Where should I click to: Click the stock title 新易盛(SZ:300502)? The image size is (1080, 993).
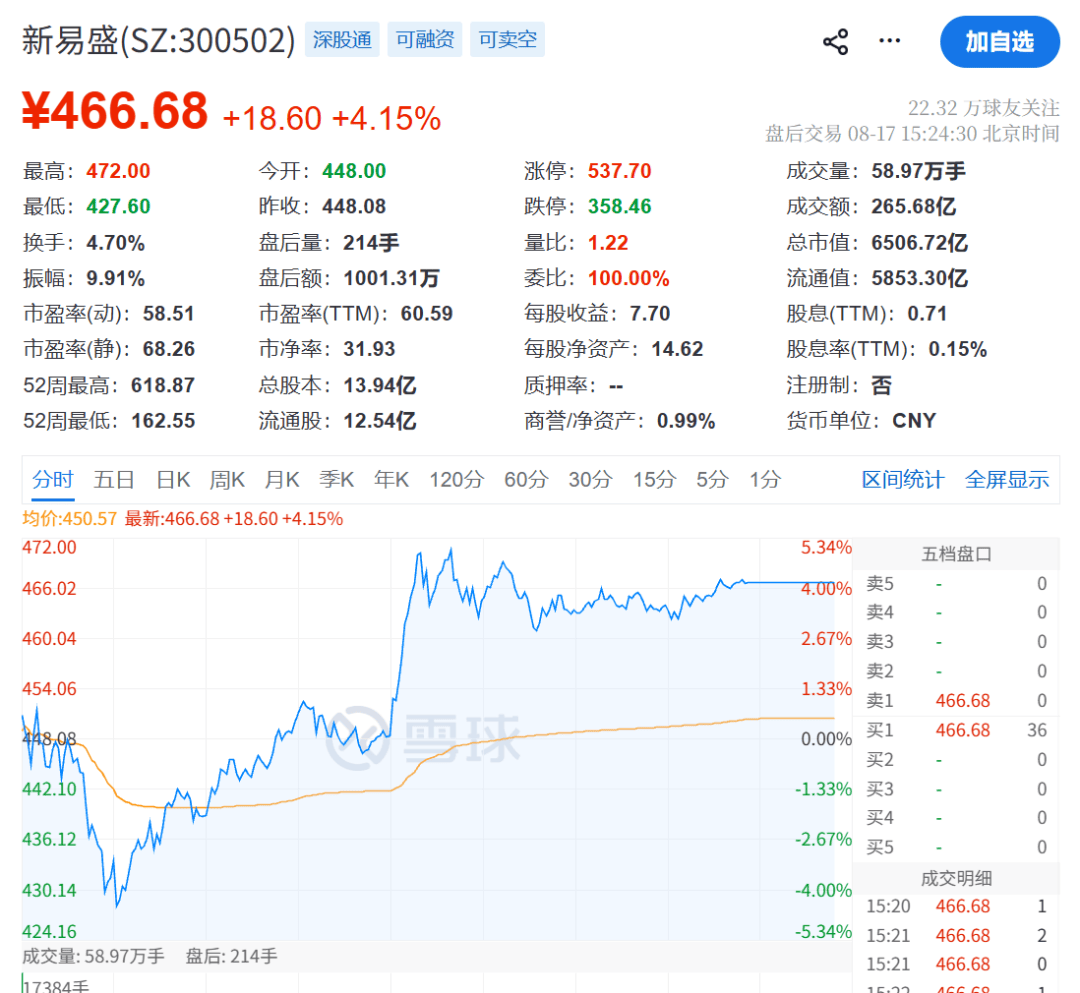point(158,41)
